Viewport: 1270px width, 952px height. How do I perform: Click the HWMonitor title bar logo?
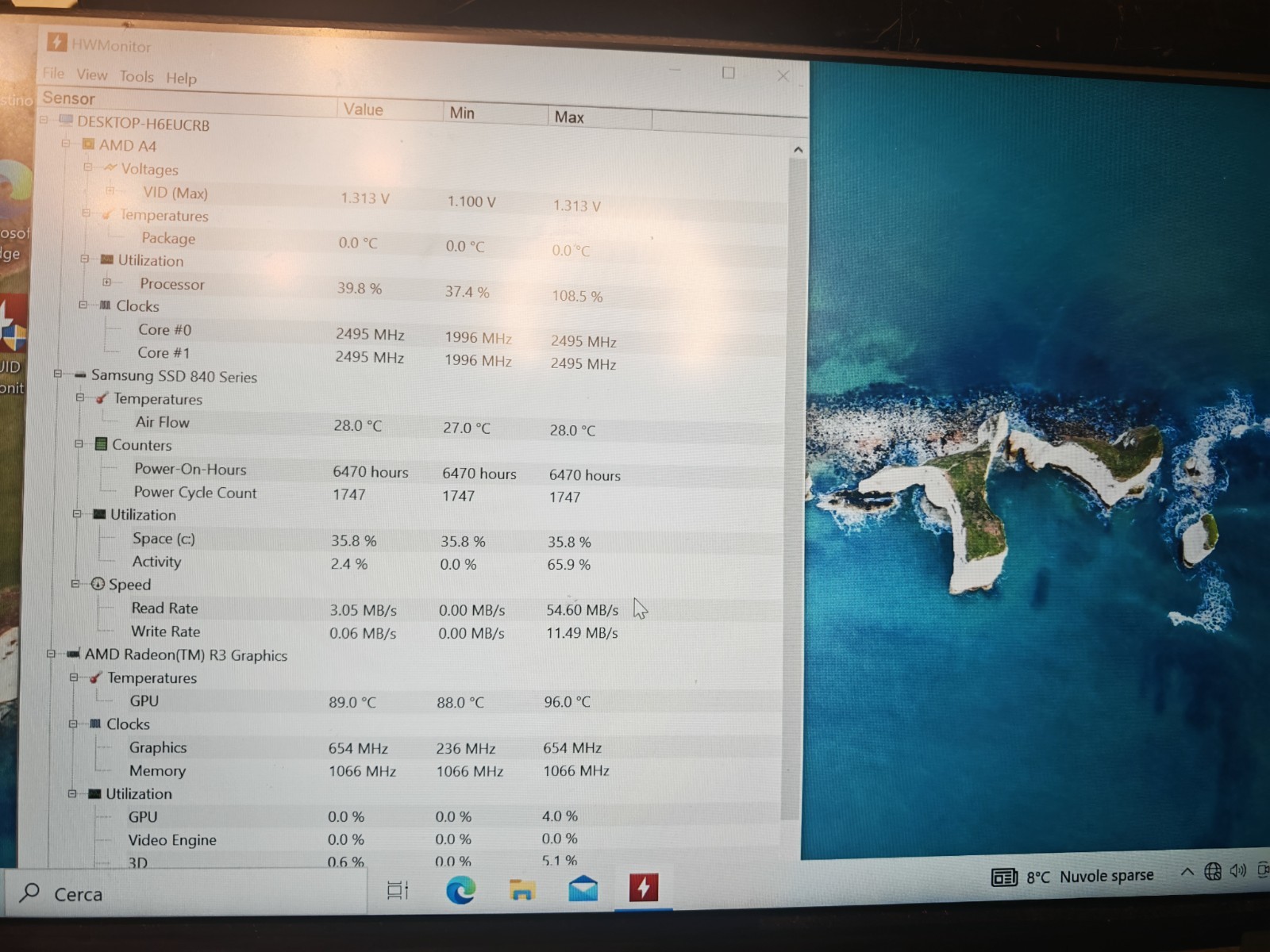56,41
